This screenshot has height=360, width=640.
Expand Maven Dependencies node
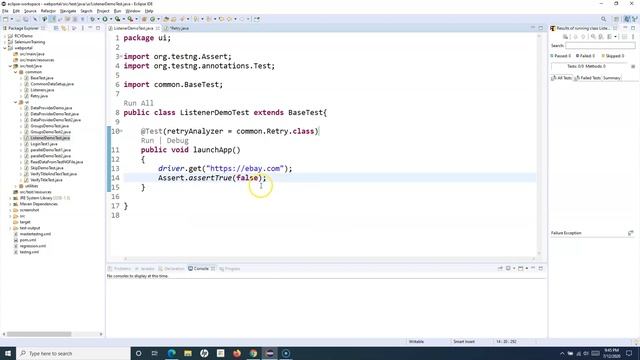[x=10, y=204]
